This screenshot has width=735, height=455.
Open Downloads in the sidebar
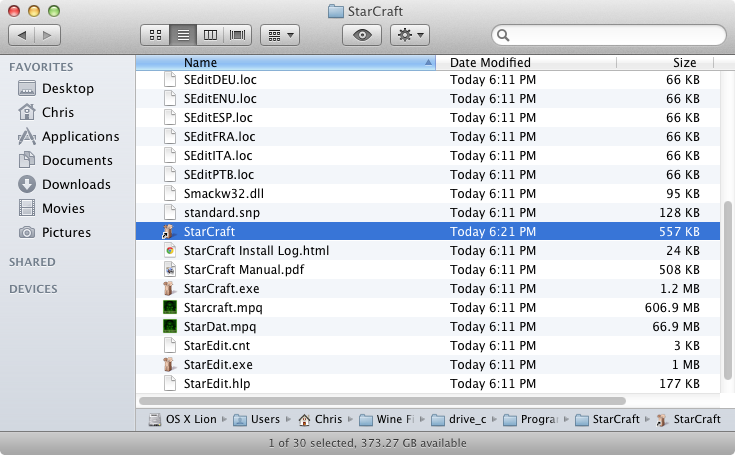pyautogui.click(x=64, y=184)
